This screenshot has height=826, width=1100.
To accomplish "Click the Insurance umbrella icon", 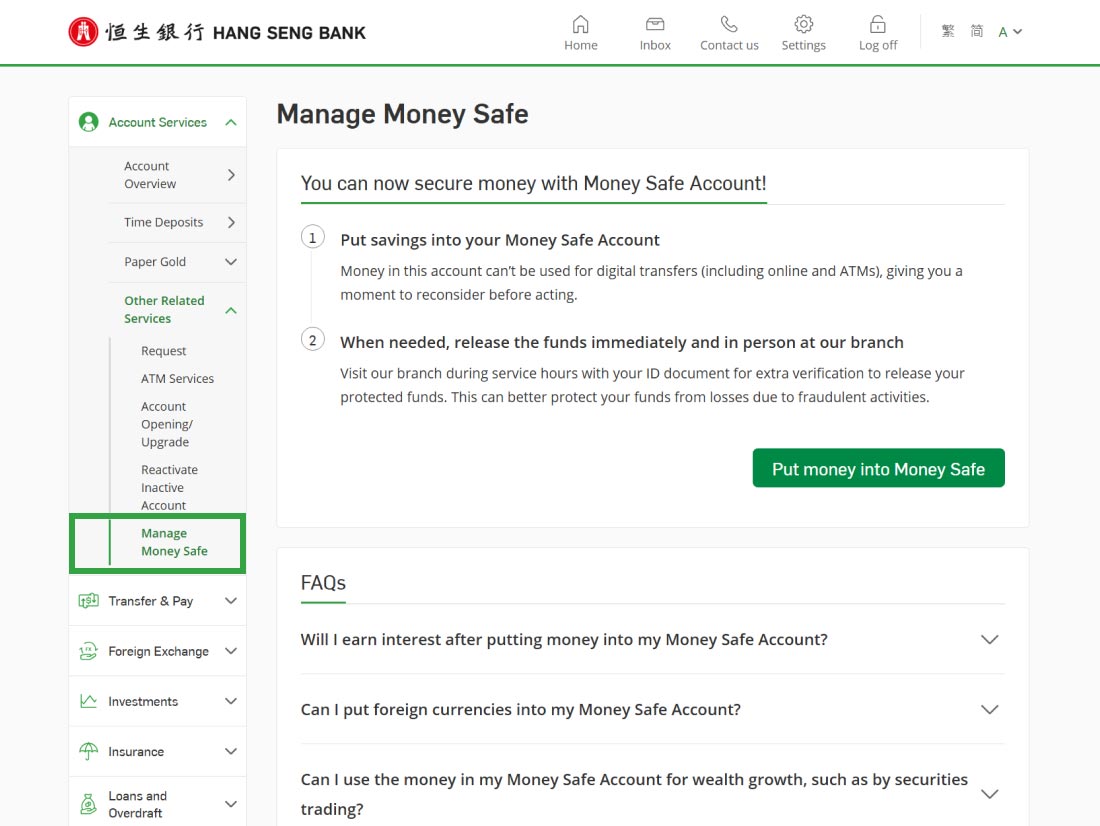I will pos(89,751).
